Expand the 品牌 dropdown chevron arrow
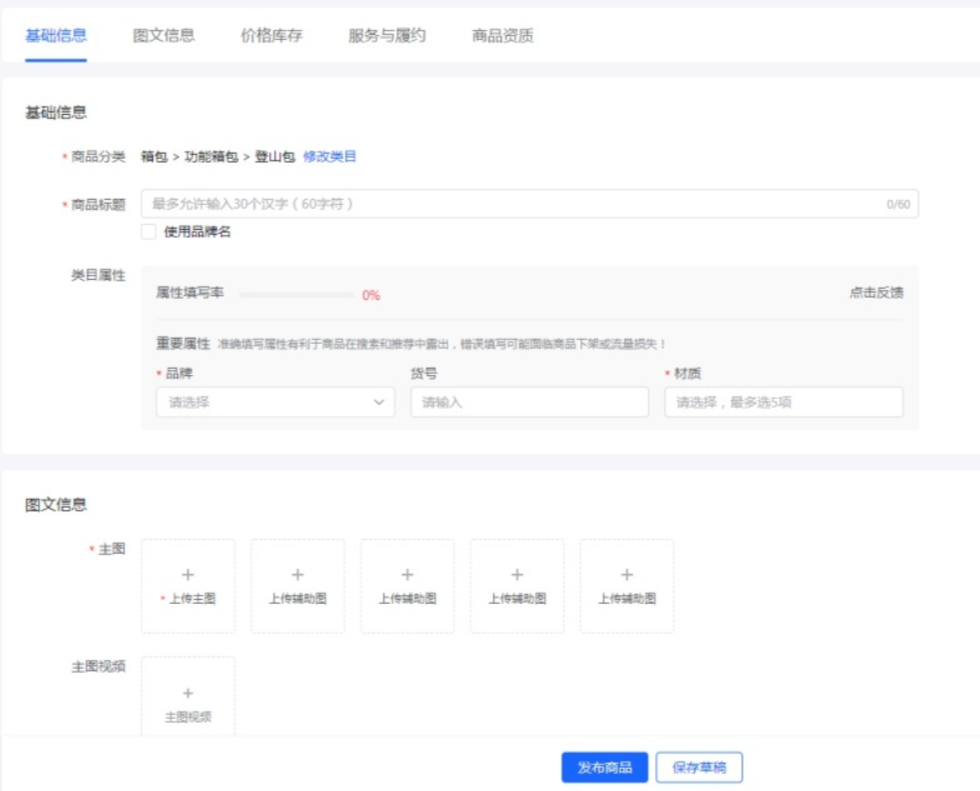 coord(379,402)
